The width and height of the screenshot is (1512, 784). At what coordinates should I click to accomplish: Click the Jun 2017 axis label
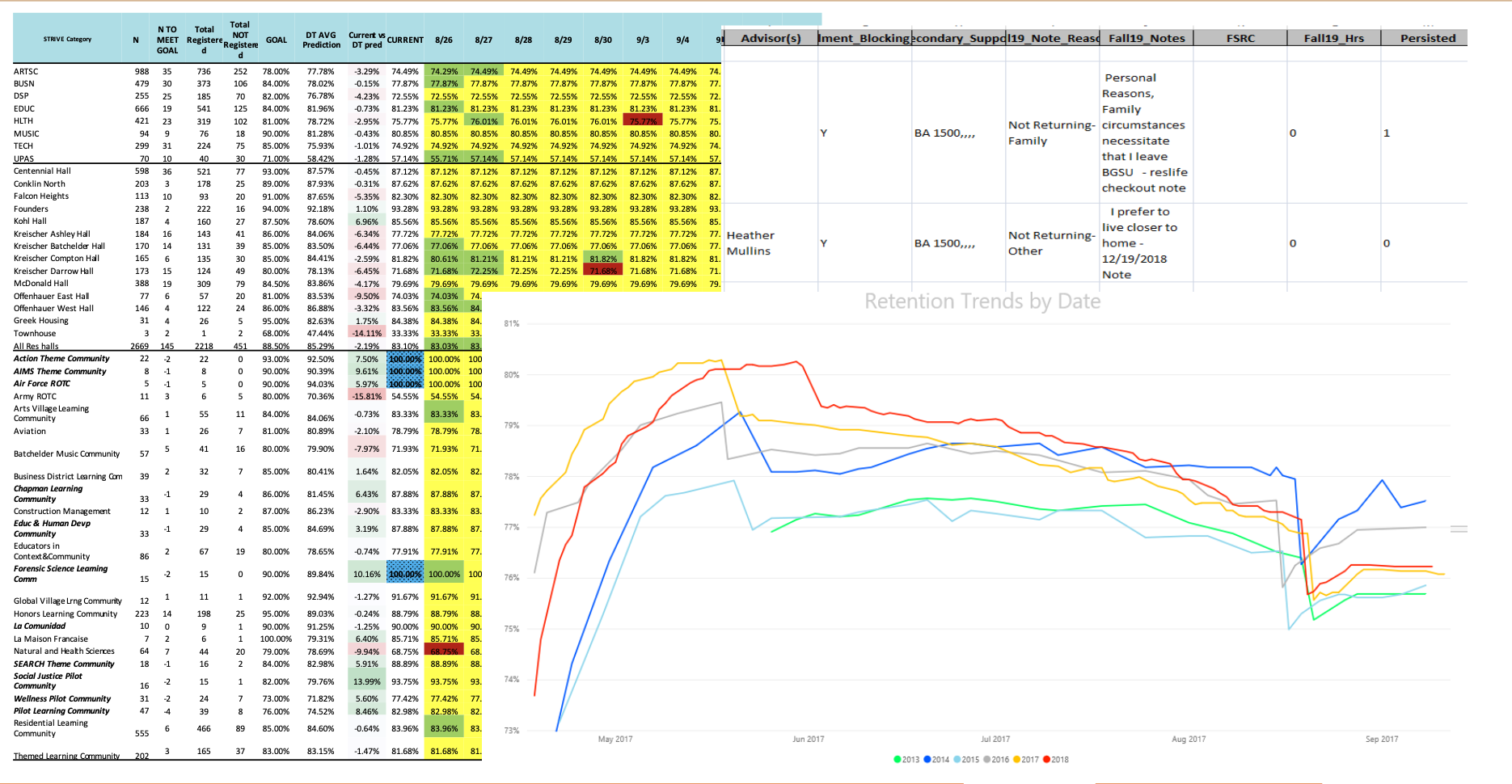point(808,739)
